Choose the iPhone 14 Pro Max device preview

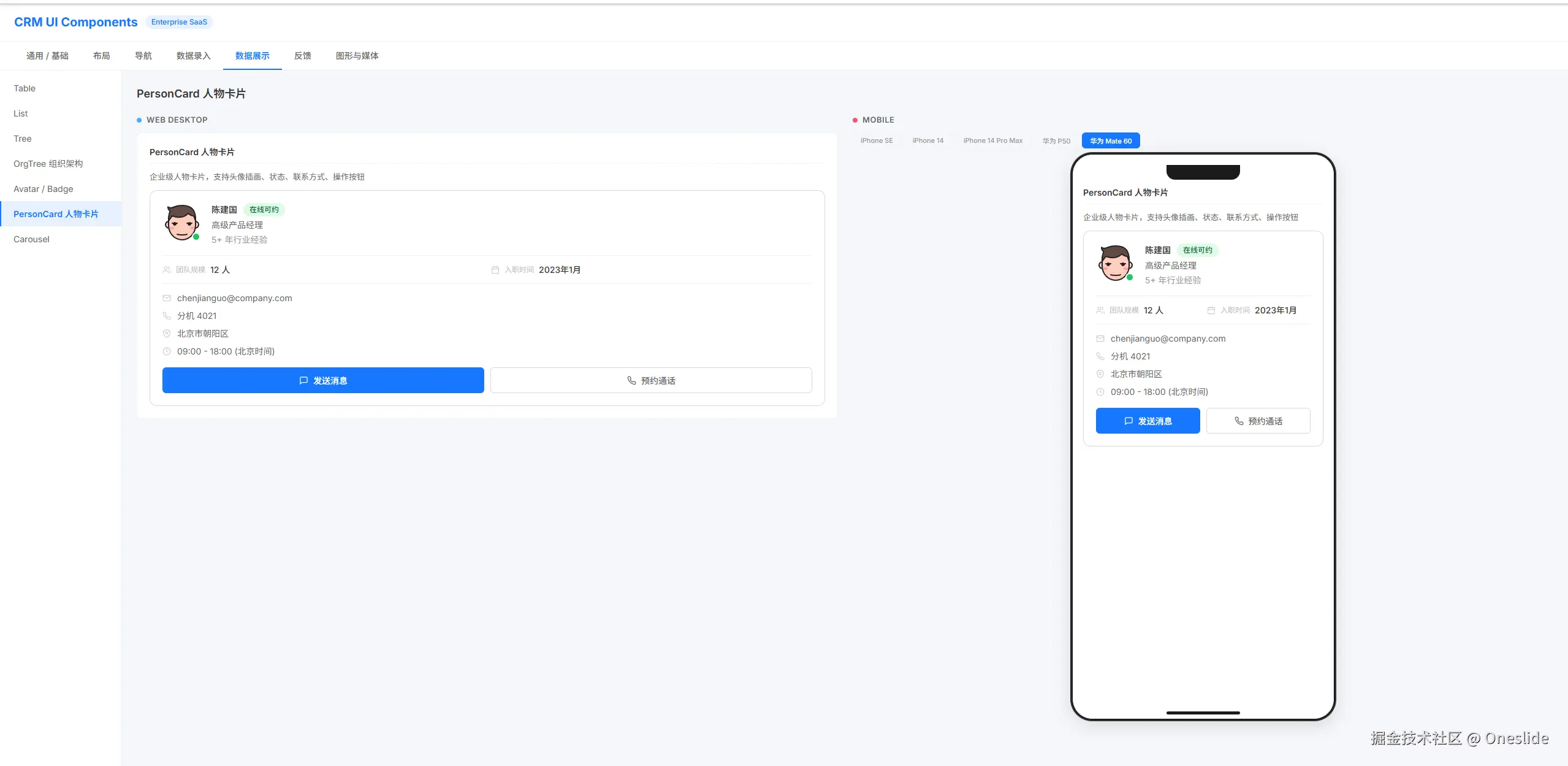[993, 140]
